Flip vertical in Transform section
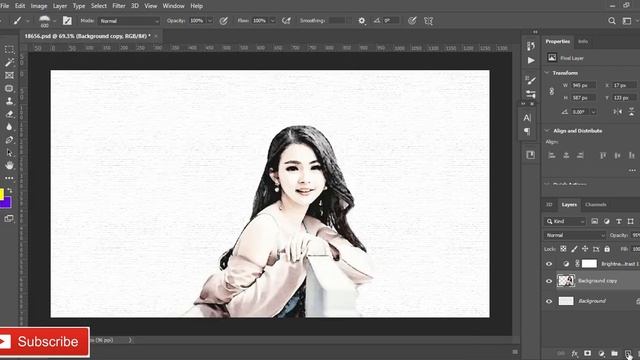Image resolution: width=640 pixels, height=360 pixels. pyautogui.click(x=631, y=112)
